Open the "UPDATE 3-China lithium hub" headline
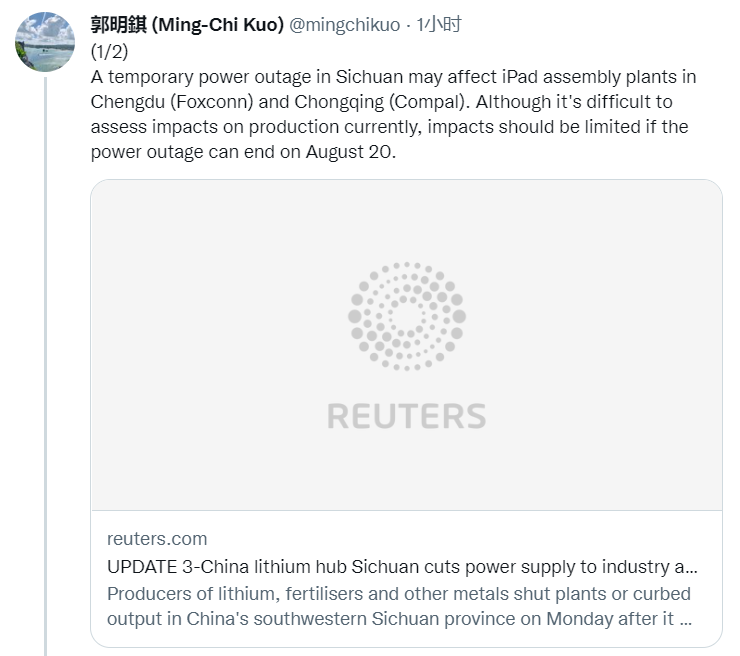 coord(402,566)
